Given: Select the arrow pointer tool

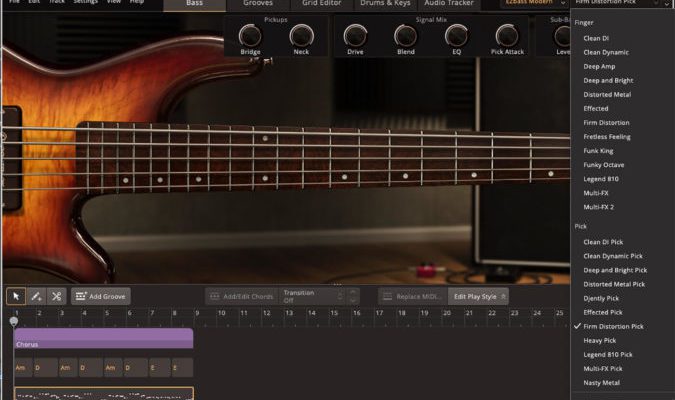Looking at the screenshot, I should 16,296.
